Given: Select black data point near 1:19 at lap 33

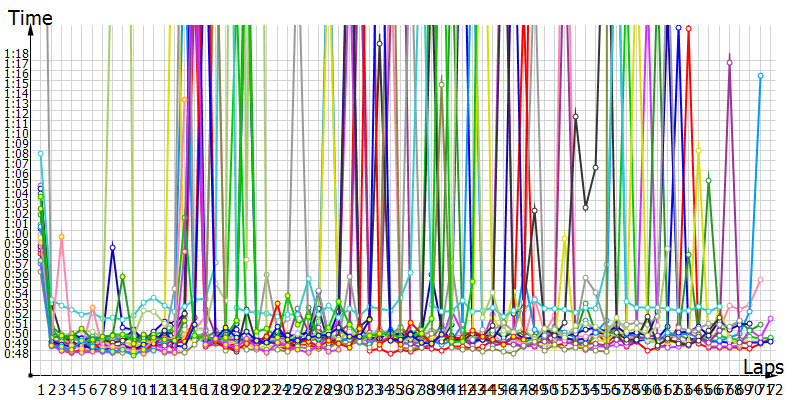Looking at the screenshot, I should pos(380,43).
